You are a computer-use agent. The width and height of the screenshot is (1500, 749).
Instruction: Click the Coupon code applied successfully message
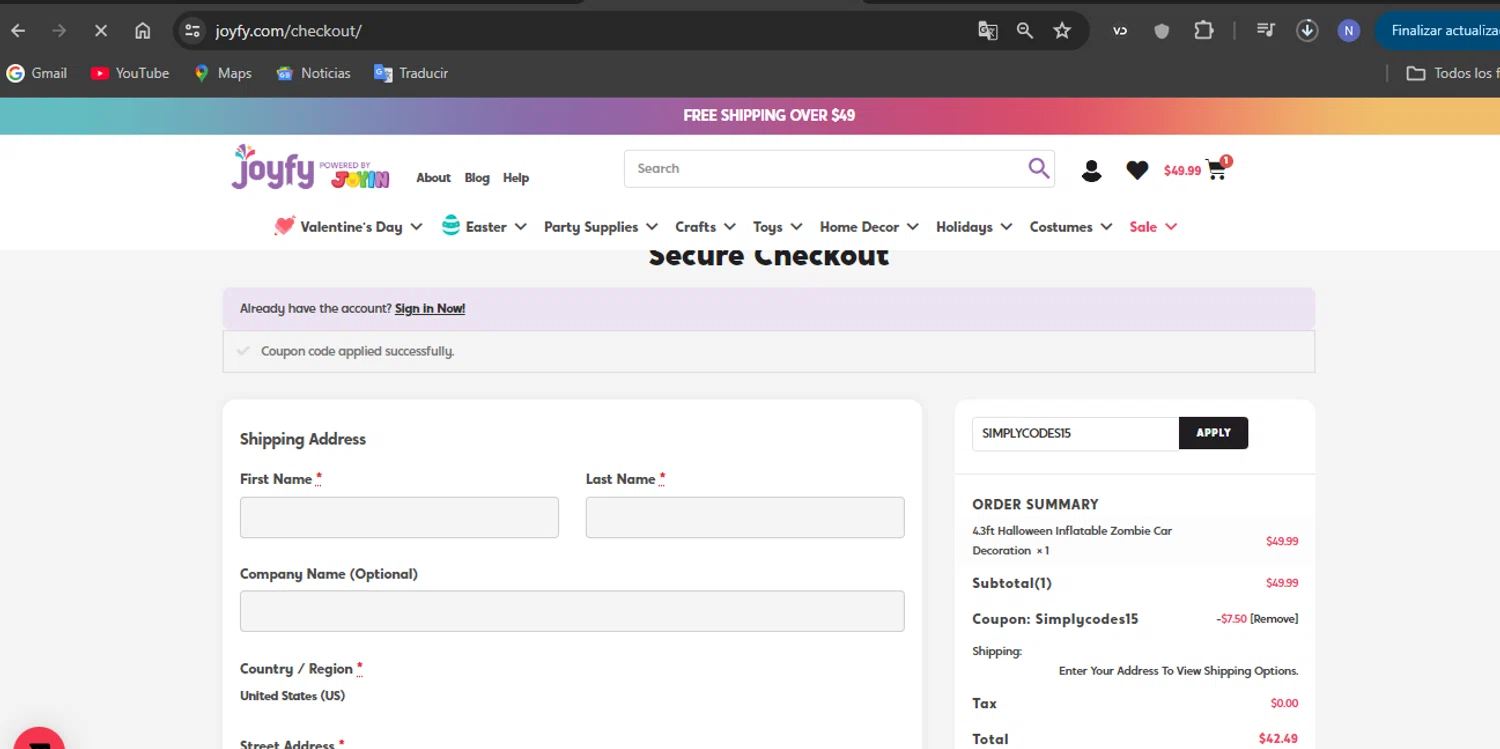pyautogui.click(x=357, y=352)
